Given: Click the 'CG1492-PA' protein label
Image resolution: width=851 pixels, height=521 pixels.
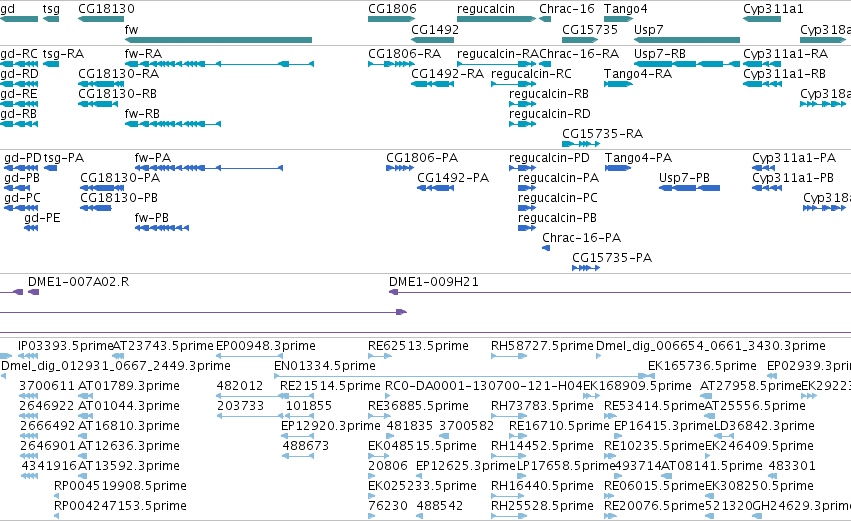Looking at the screenshot, I should 453,178.
